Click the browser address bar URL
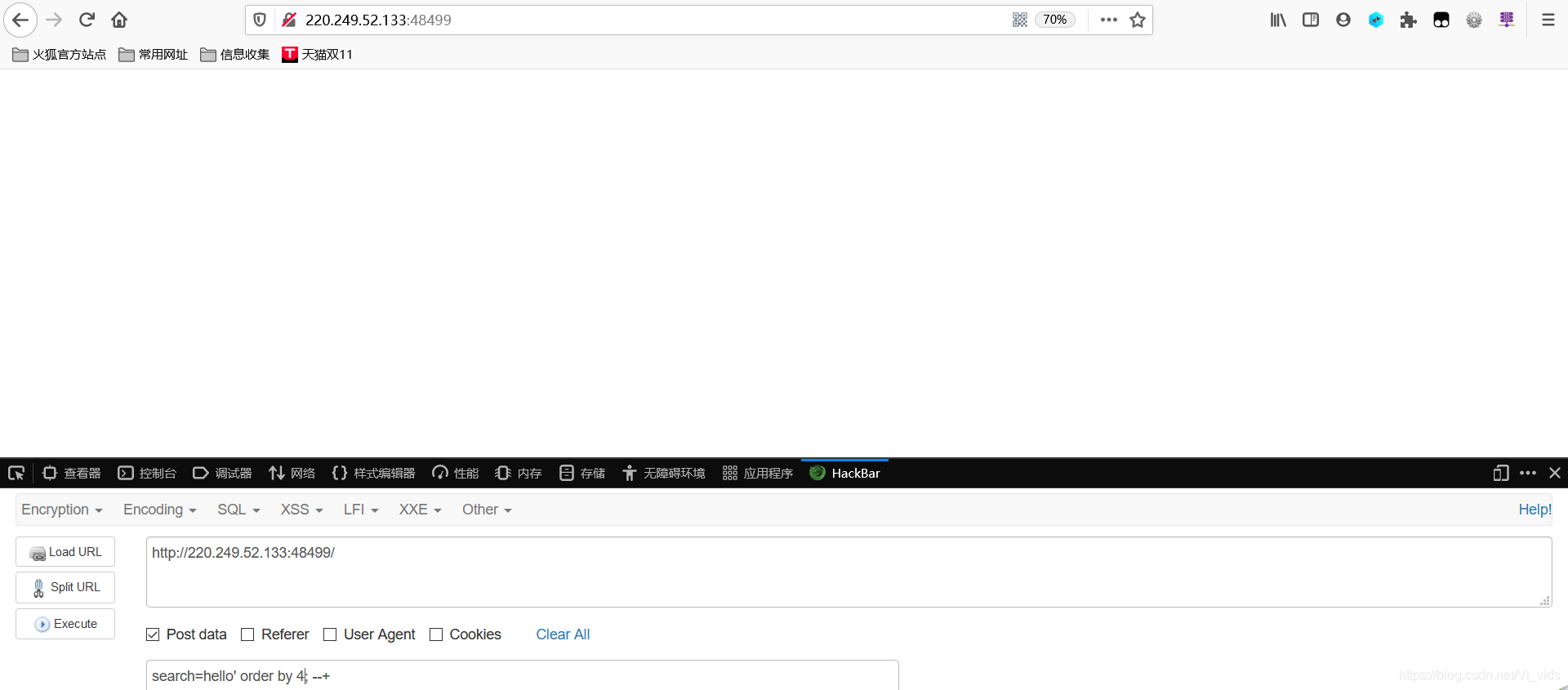The height and width of the screenshot is (690, 1568). coord(378,20)
